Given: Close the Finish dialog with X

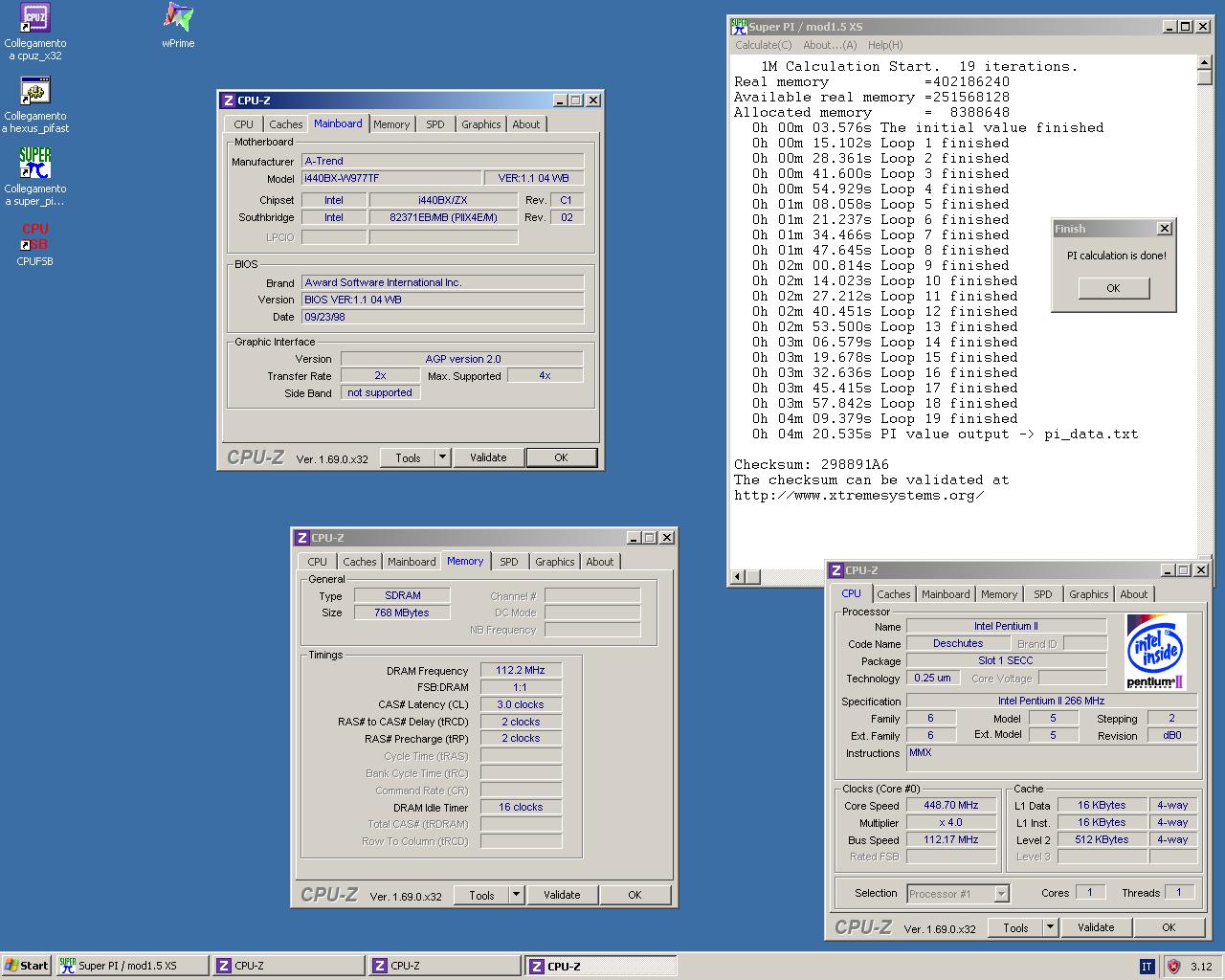Looking at the screenshot, I should click(1164, 229).
